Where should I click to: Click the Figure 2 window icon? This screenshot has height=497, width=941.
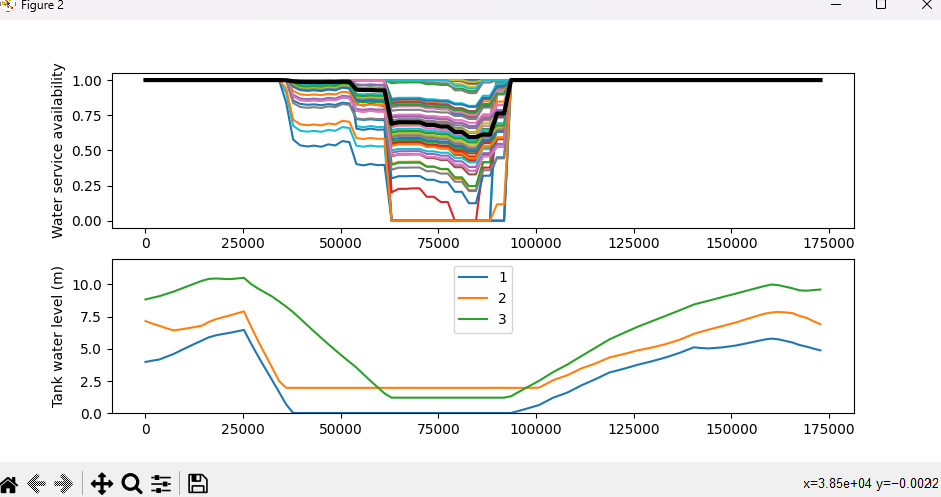click(8, 5)
